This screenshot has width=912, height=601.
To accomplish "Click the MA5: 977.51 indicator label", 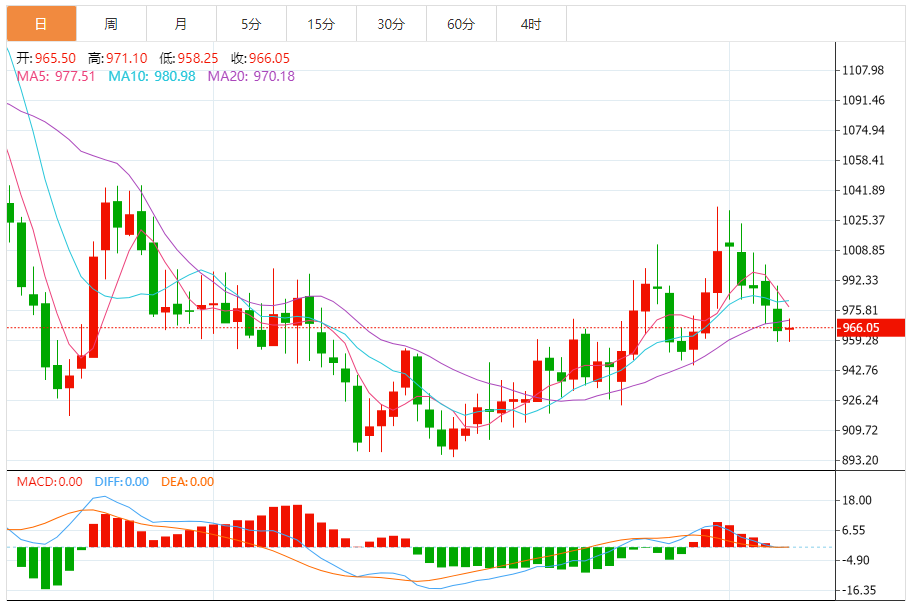I will tap(56, 76).
